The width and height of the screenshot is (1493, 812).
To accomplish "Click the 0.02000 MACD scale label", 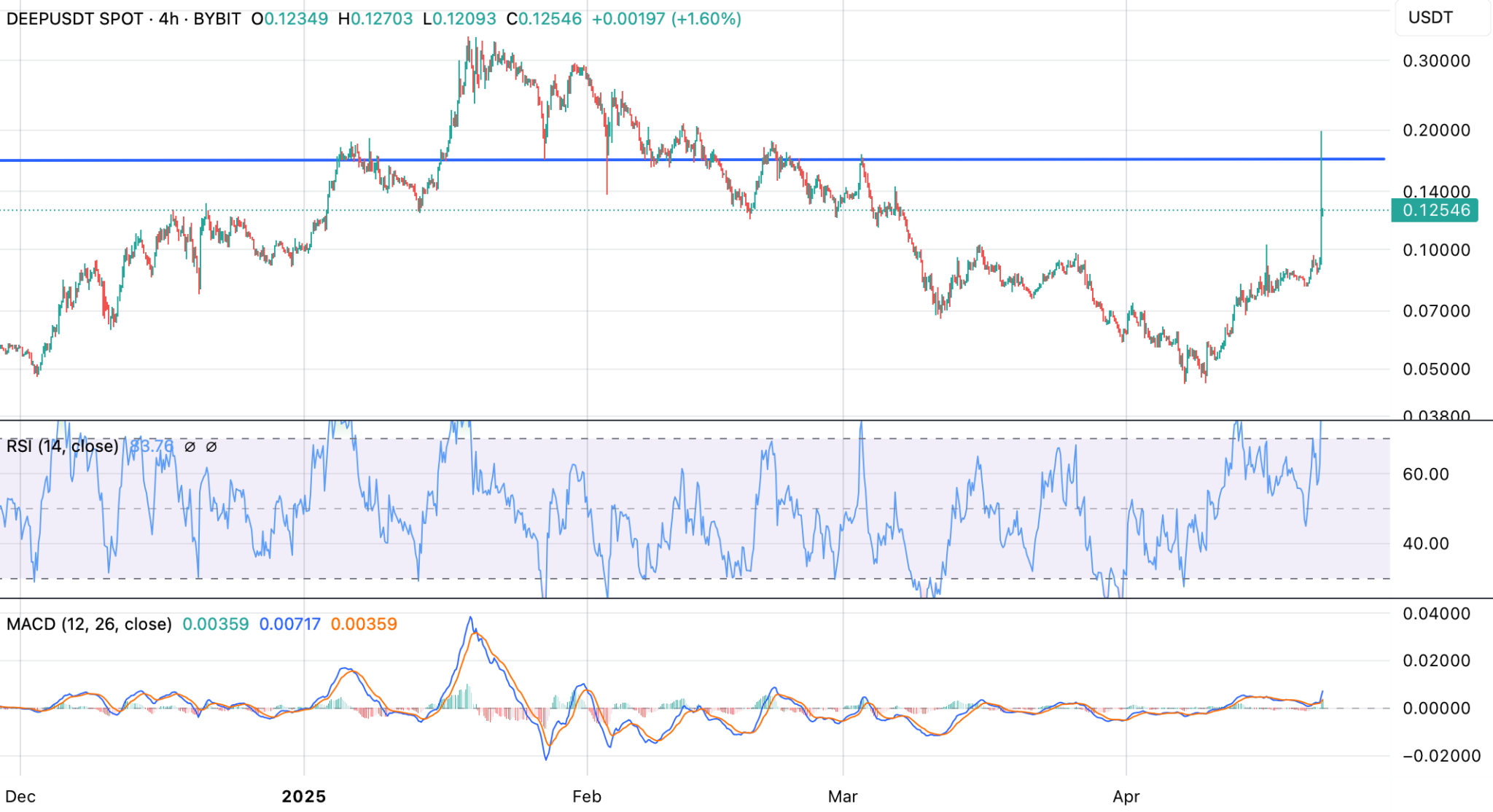I will pos(1436,660).
